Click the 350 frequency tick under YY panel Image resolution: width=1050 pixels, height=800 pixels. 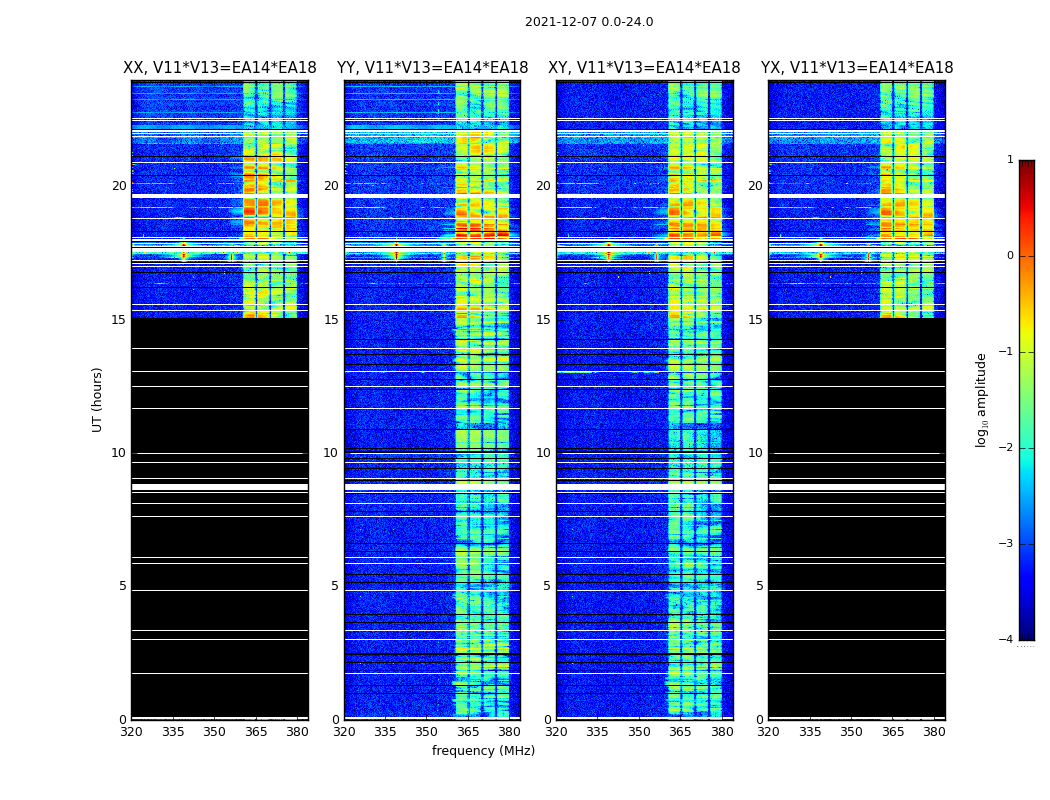(427, 732)
